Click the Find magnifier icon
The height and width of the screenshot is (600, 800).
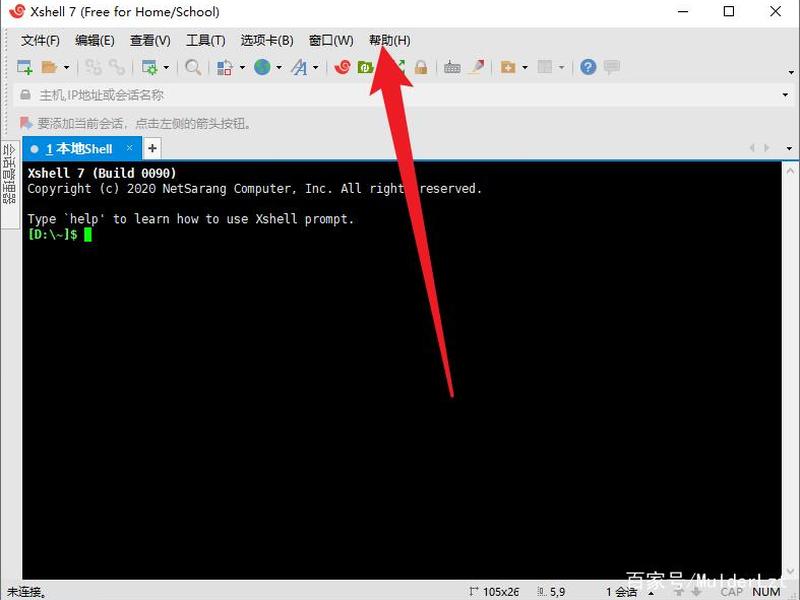coord(193,67)
